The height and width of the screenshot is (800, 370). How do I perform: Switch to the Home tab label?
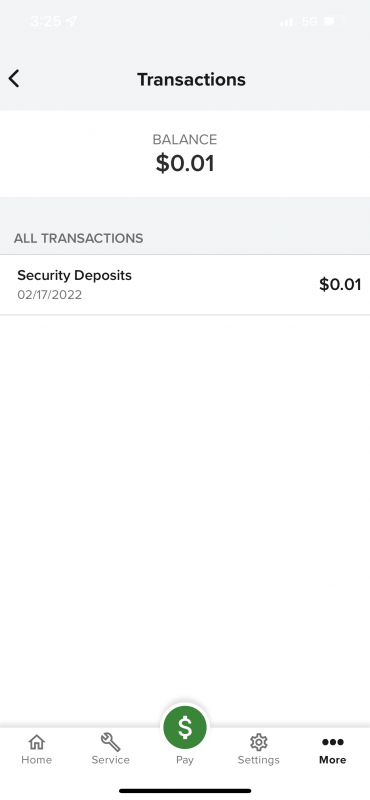(36, 760)
